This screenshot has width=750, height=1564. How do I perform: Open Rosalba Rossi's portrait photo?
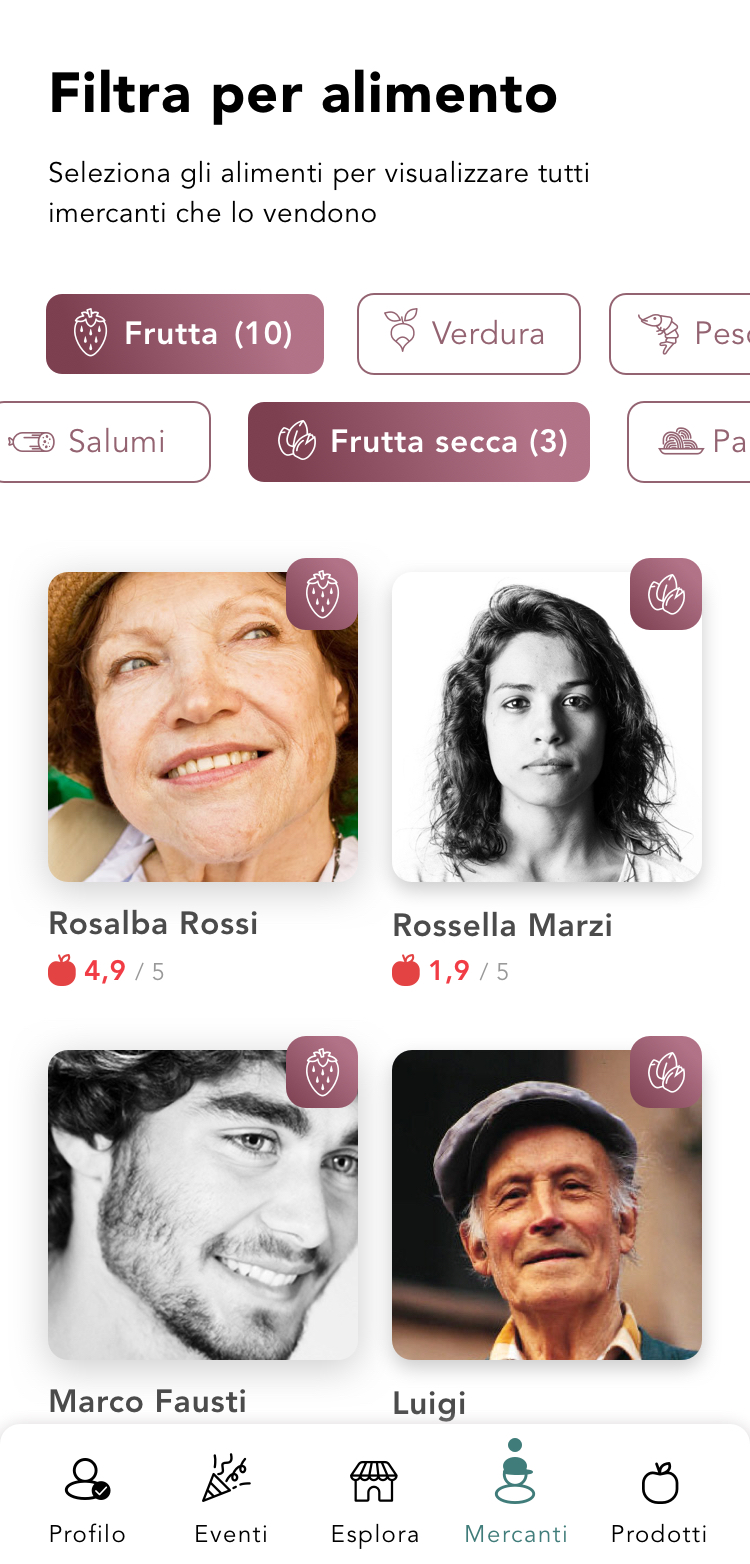(x=190, y=740)
